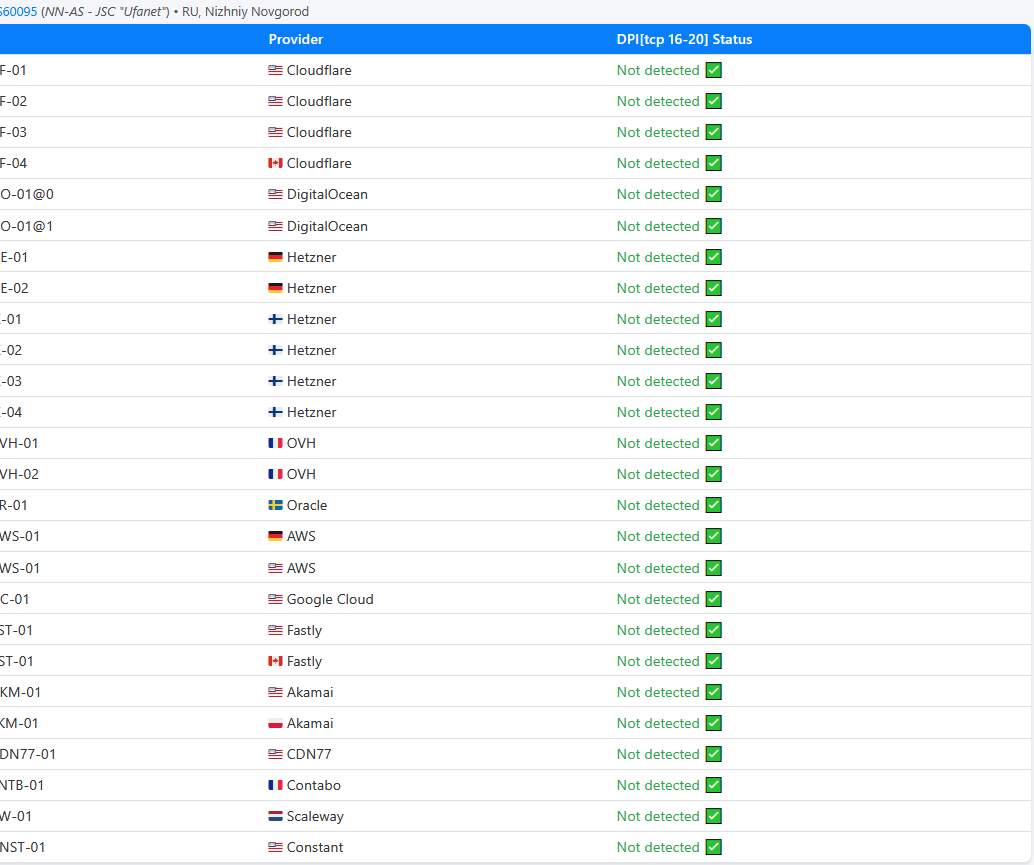1034x865 pixels.
Task: Open the S60095 AS number link
Action: point(18,12)
